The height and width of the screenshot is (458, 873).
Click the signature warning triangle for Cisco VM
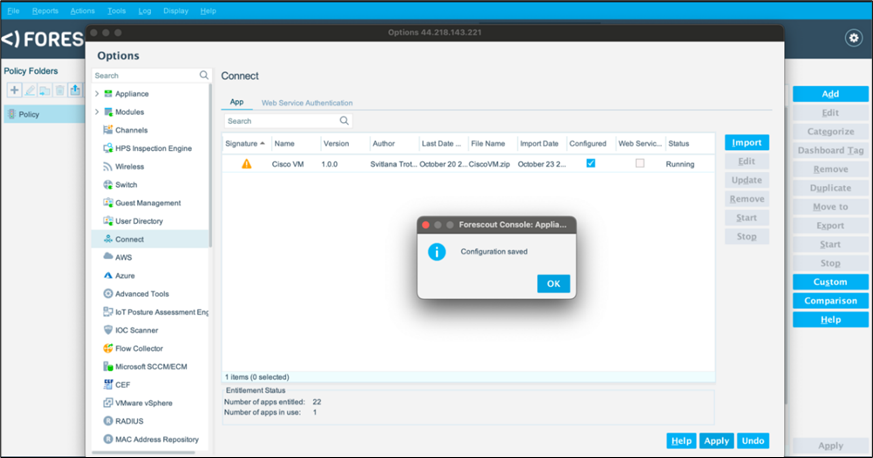tap(246, 164)
